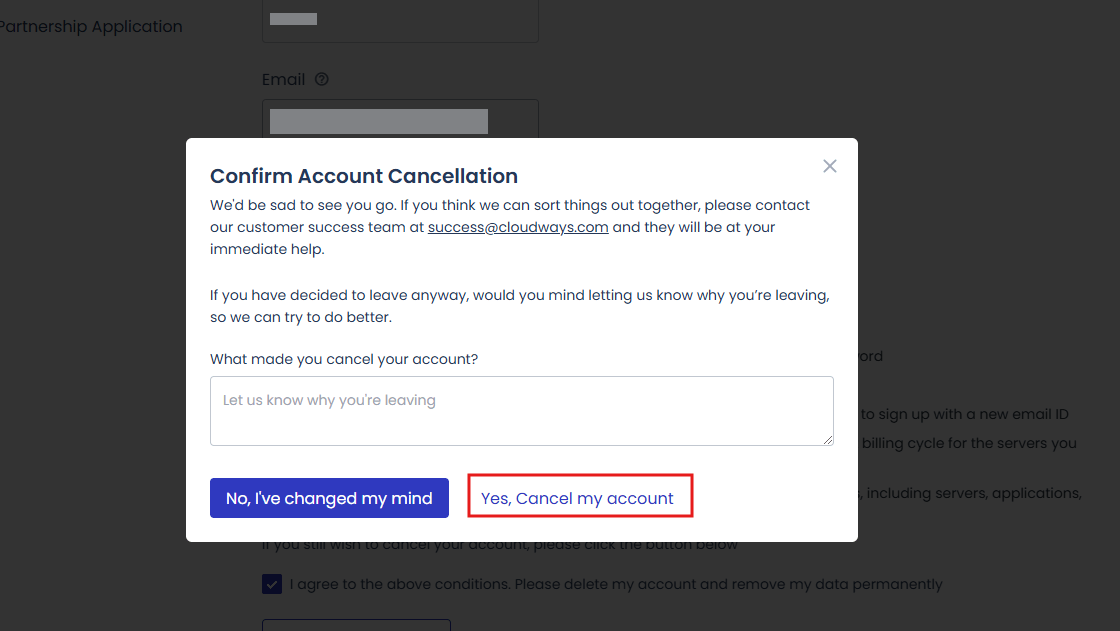Image resolution: width=1120 pixels, height=631 pixels.
Task: Close the Confirm Account Cancellation dialog
Action: 829,166
